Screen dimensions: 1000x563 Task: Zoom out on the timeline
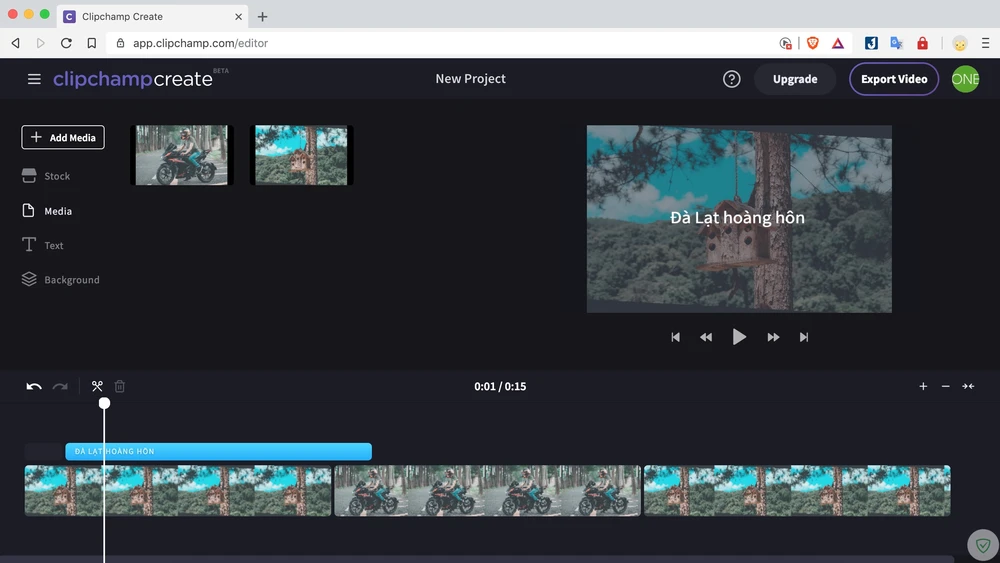(946, 387)
